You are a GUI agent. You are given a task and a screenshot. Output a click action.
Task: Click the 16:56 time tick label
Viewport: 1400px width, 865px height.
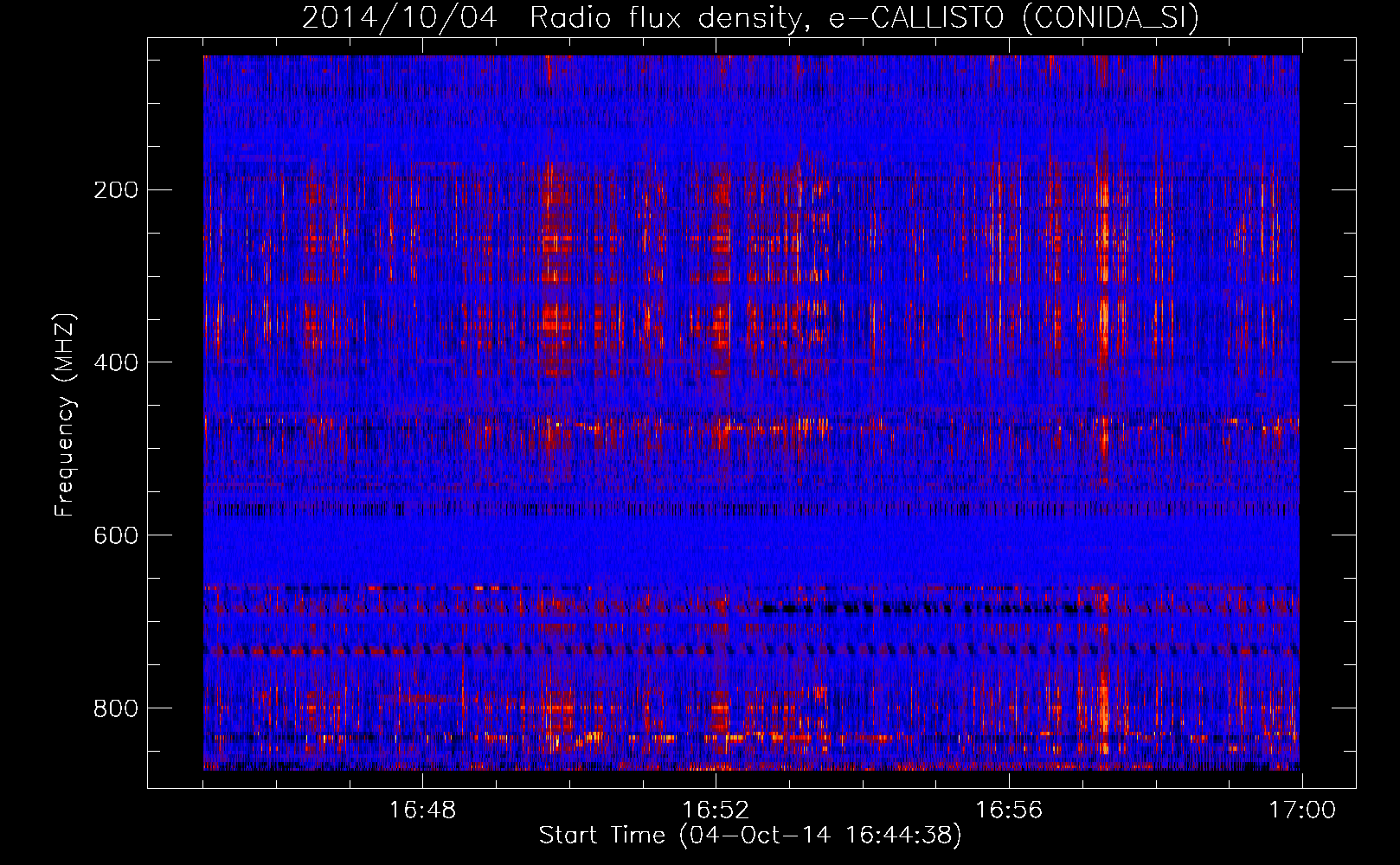coord(1009,811)
